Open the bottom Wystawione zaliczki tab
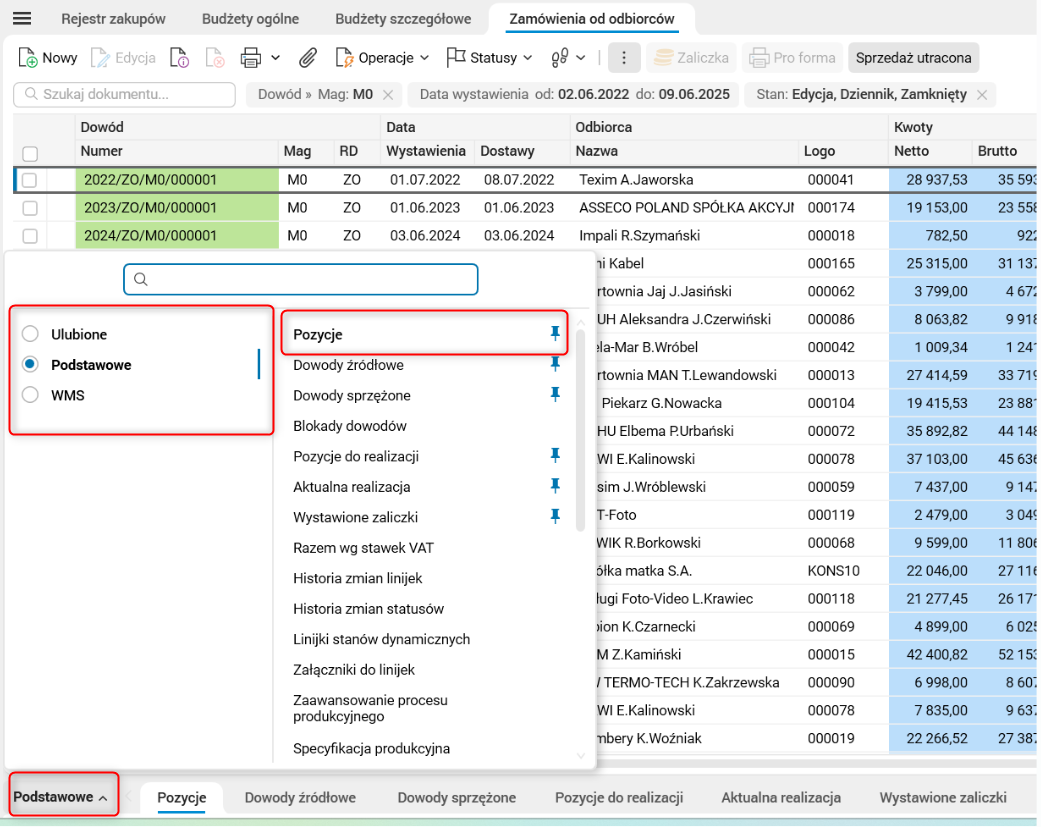This screenshot has height=827, width=1041. tap(943, 797)
